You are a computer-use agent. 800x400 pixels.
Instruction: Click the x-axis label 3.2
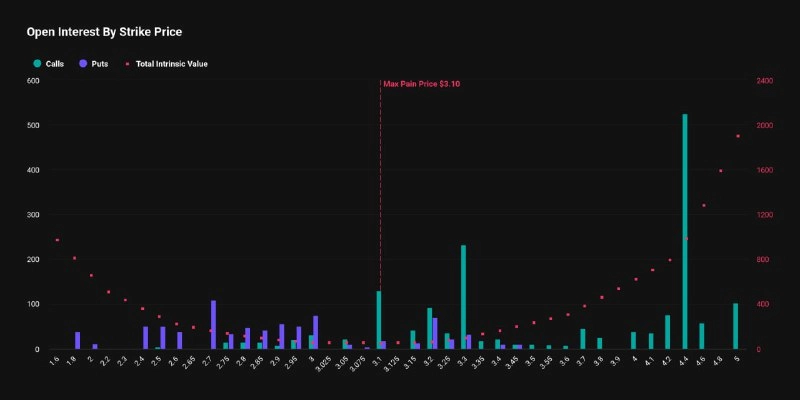coord(428,360)
